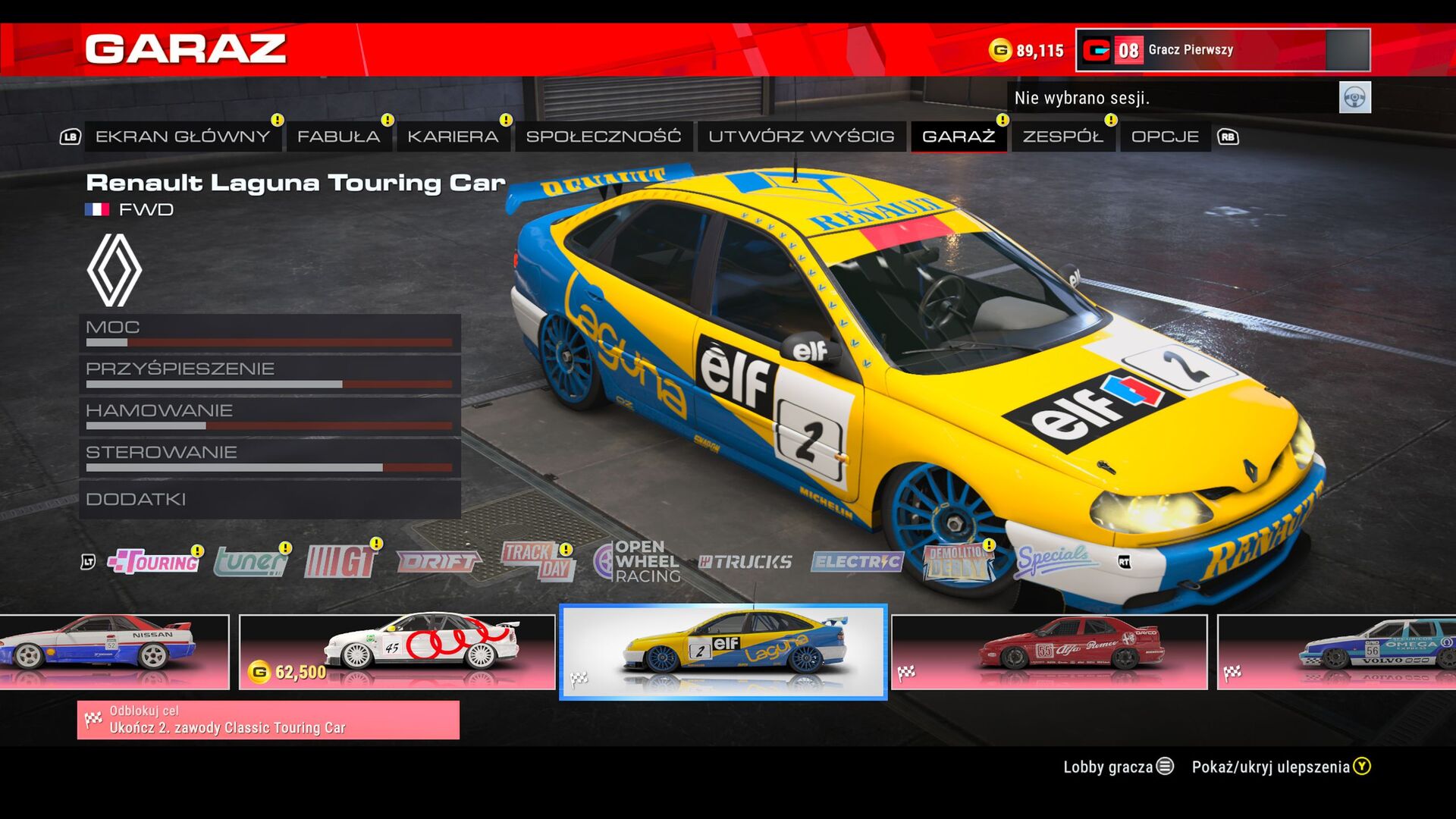Click the RT trigger icon
The height and width of the screenshot is (819, 1456).
[1124, 562]
